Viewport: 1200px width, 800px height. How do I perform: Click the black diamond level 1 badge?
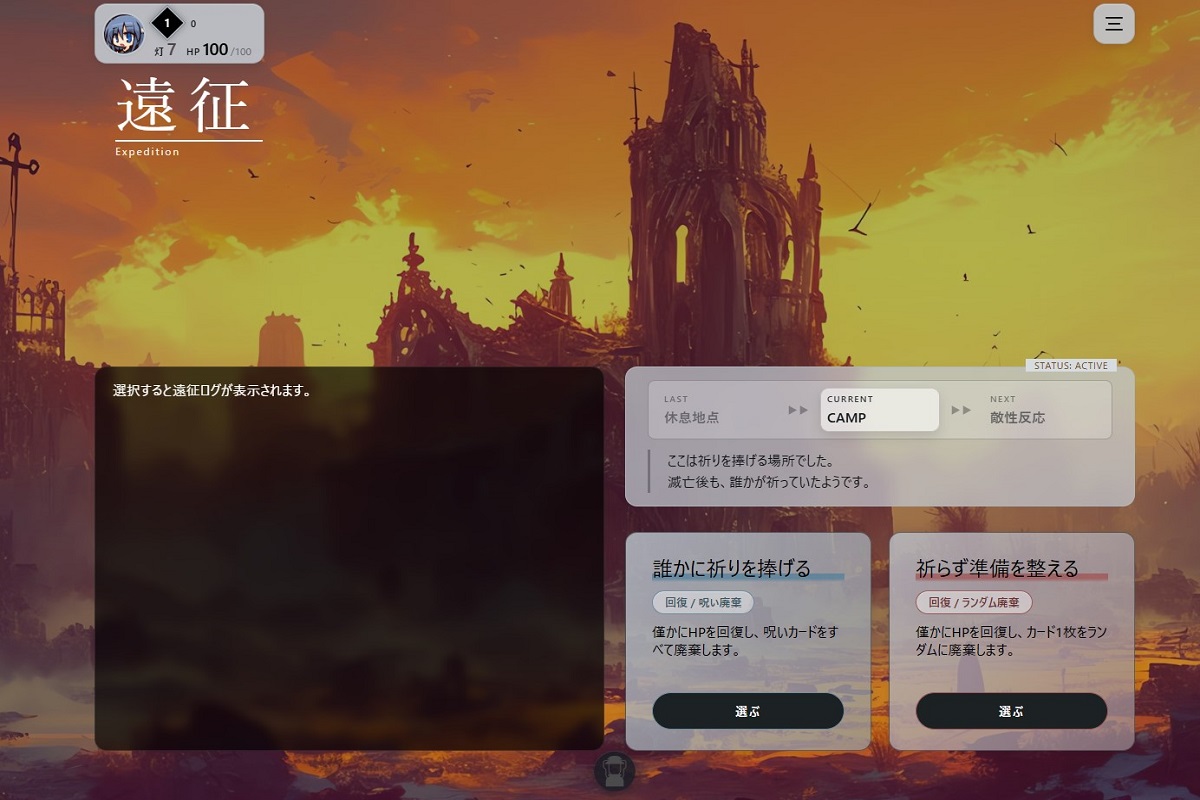click(x=167, y=23)
